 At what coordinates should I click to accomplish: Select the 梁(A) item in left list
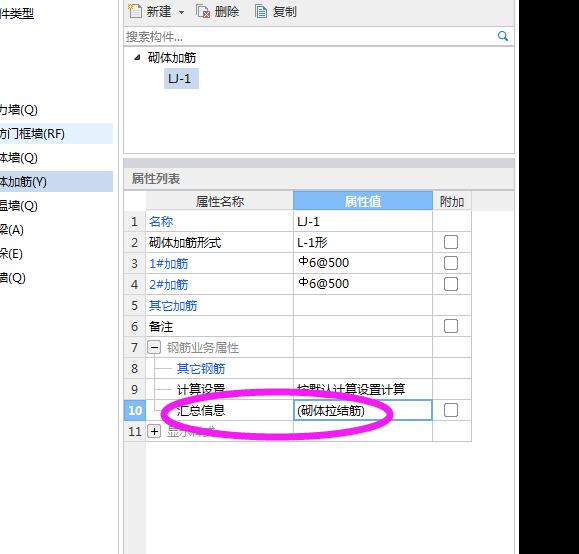pyautogui.click(x=12, y=230)
